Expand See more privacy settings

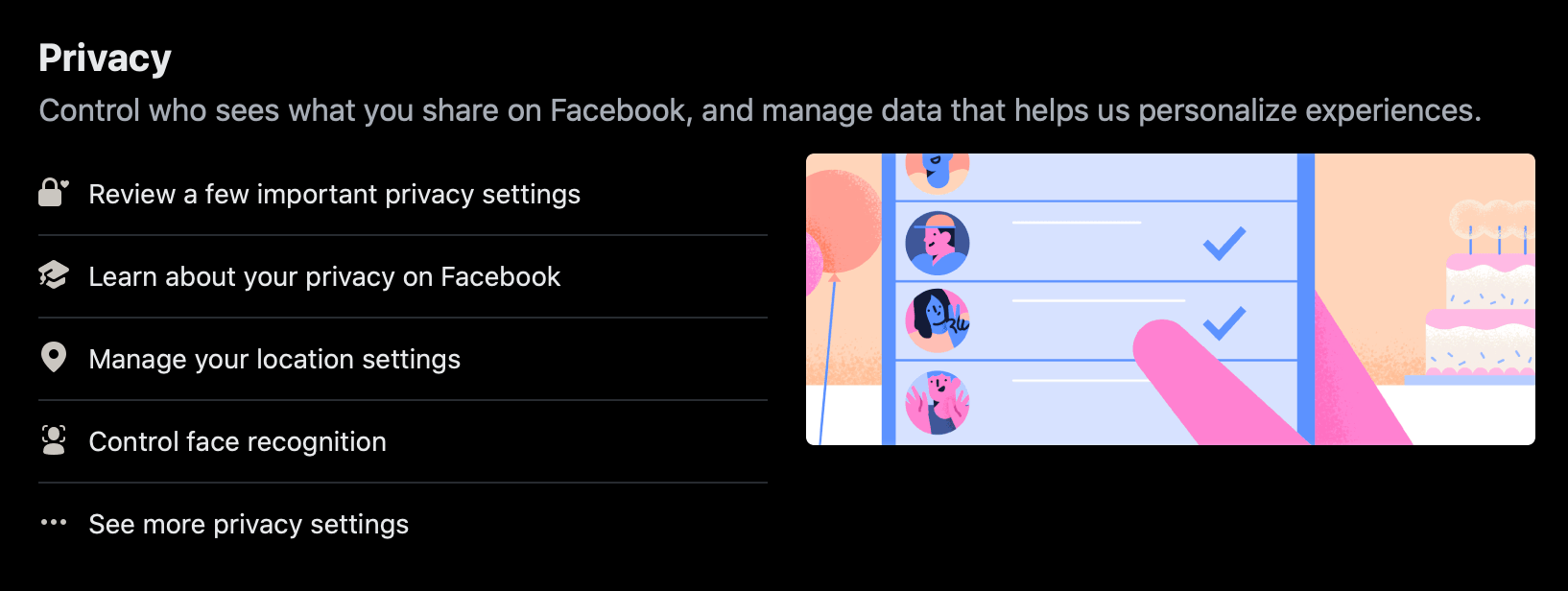pos(249,525)
